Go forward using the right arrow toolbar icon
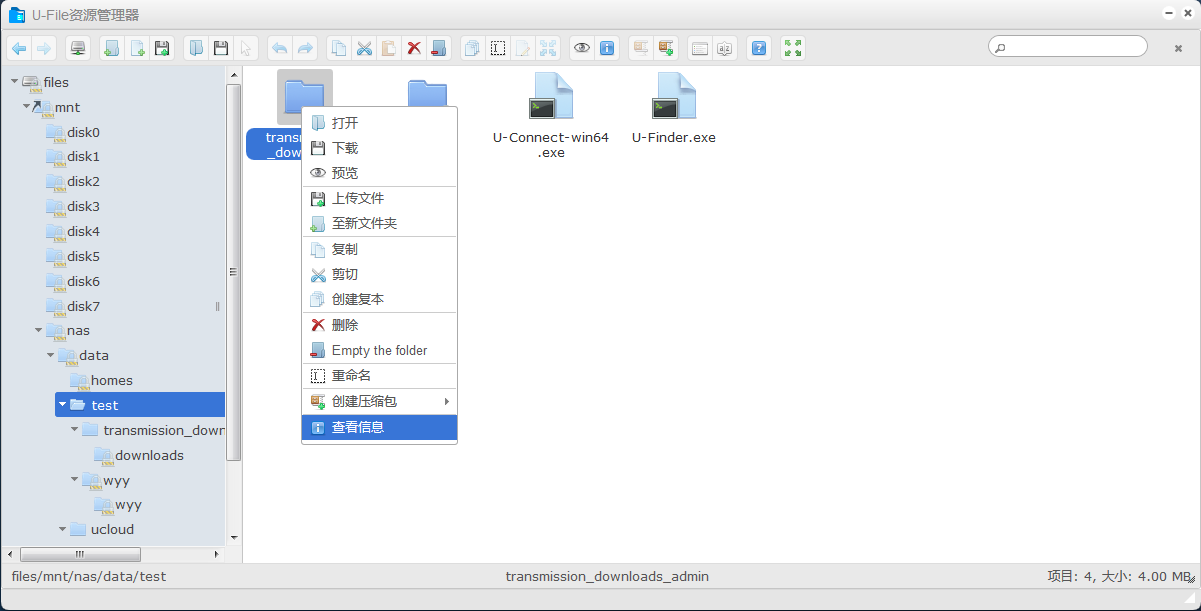Image resolution: width=1201 pixels, height=611 pixels. 44,48
